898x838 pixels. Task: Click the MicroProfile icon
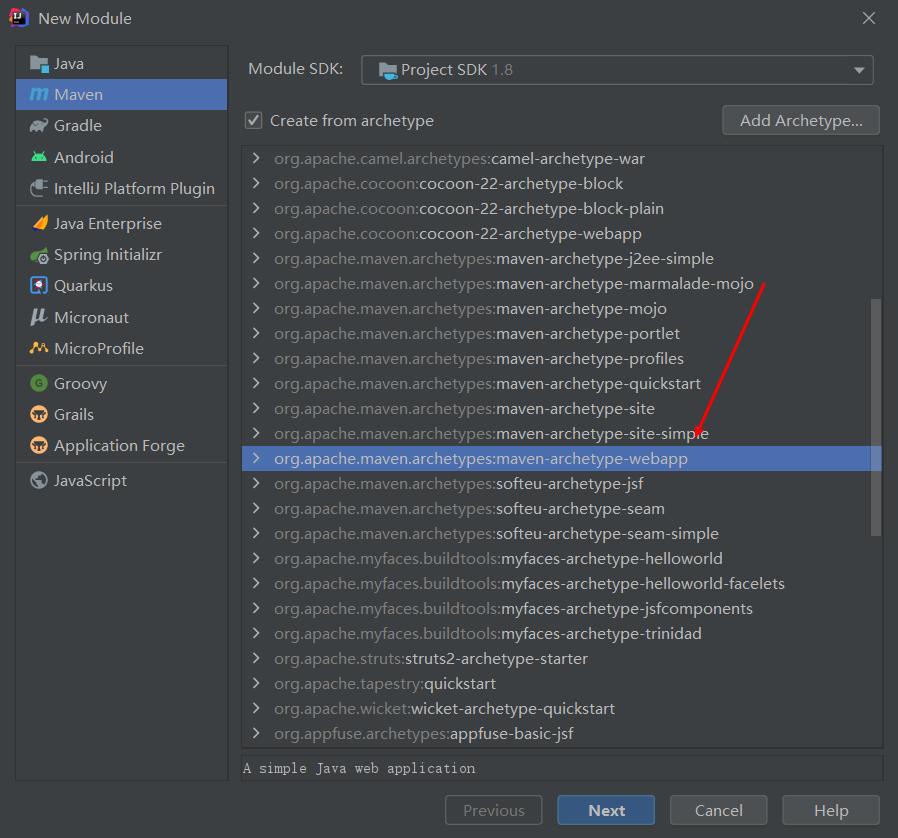39,348
